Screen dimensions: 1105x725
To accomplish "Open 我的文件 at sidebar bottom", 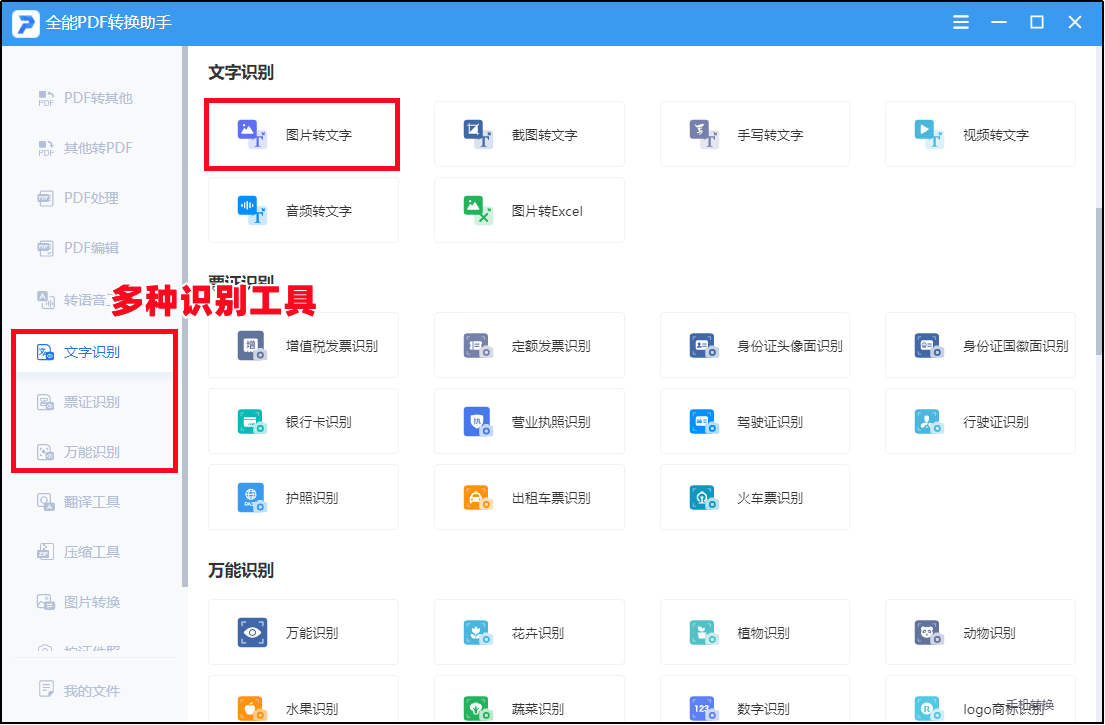I will pyautogui.click(x=91, y=690).
